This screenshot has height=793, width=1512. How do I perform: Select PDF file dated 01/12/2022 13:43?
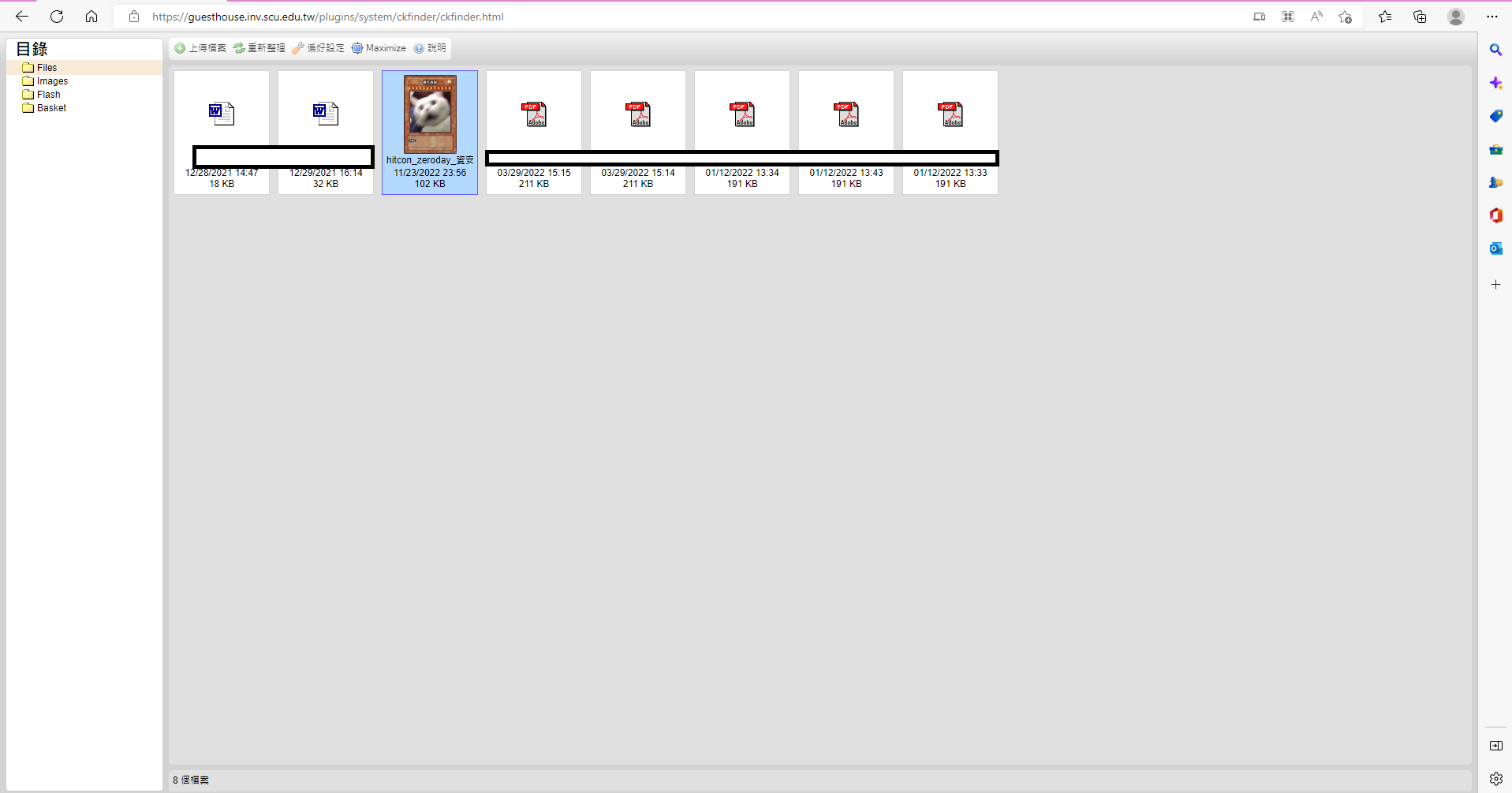846,132
